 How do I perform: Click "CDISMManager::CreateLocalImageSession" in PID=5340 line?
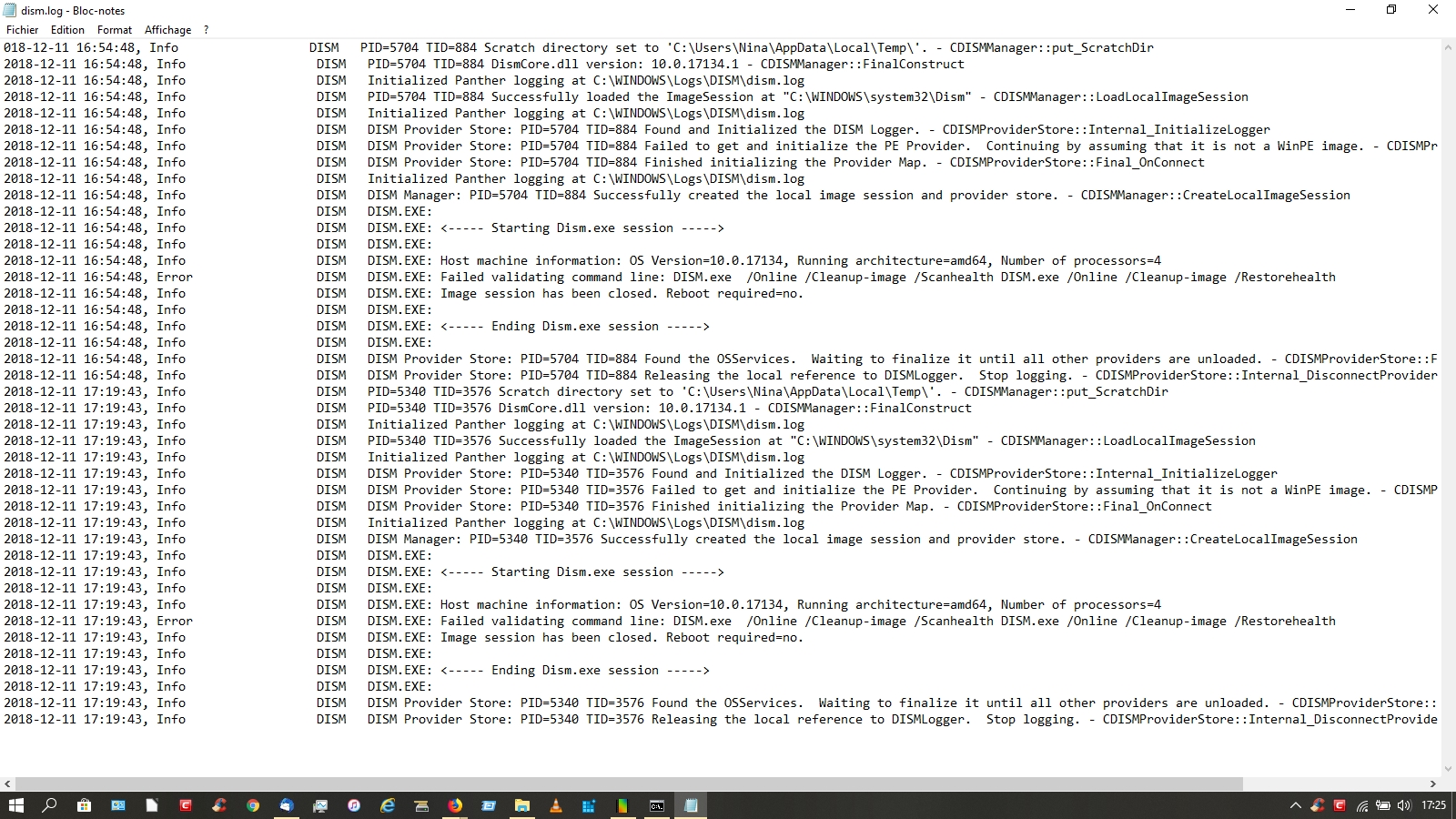click(1223, 539)
